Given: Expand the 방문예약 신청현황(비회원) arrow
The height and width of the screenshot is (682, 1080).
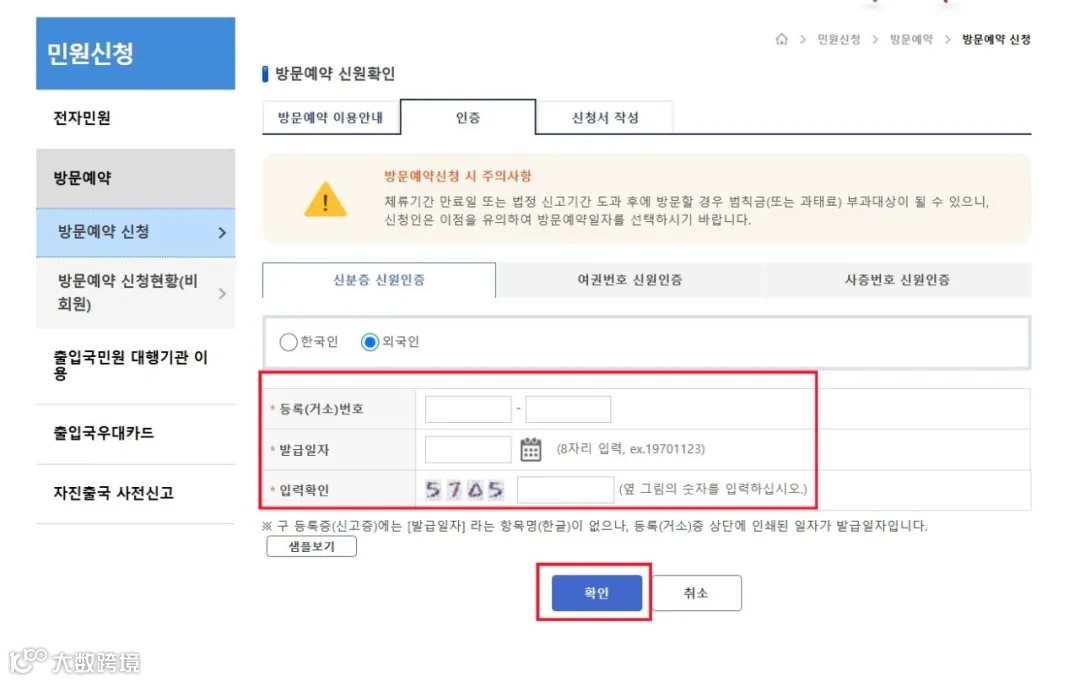Looking at the screenshot, I should (x=222, y=293).
